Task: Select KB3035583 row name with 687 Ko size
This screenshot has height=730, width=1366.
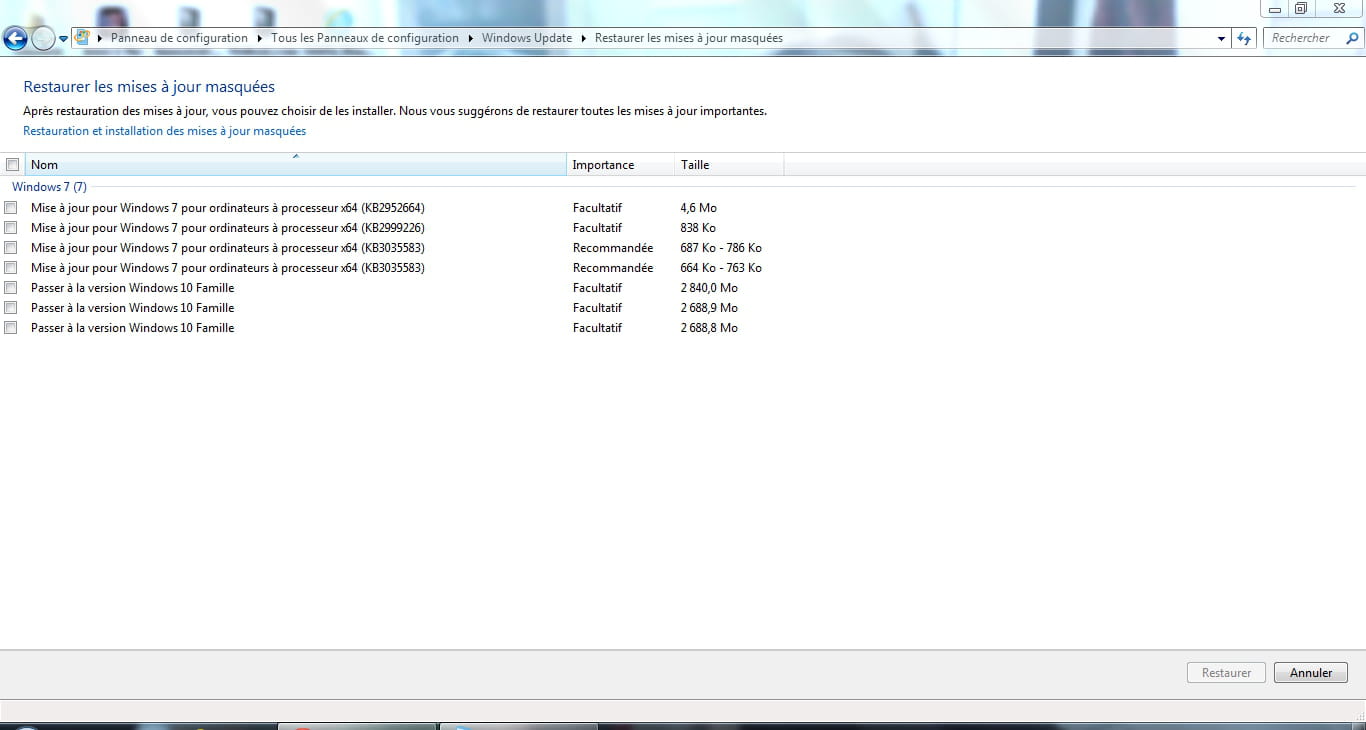Action: click(228, 248)
